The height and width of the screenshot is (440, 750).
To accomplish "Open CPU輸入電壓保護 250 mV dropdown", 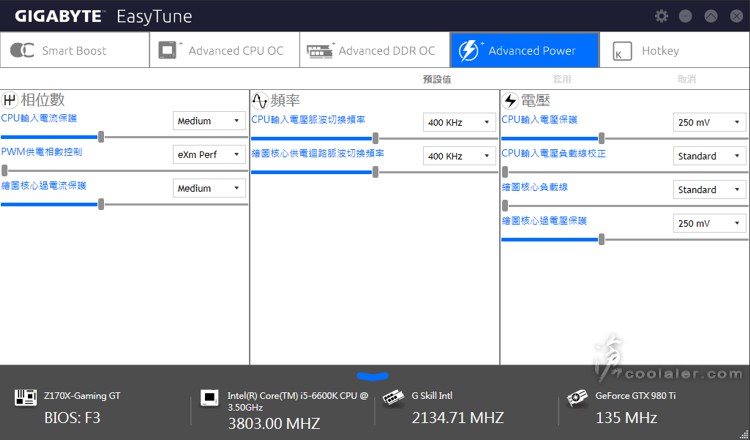I will pyautogui.click(x=709, y=122).
